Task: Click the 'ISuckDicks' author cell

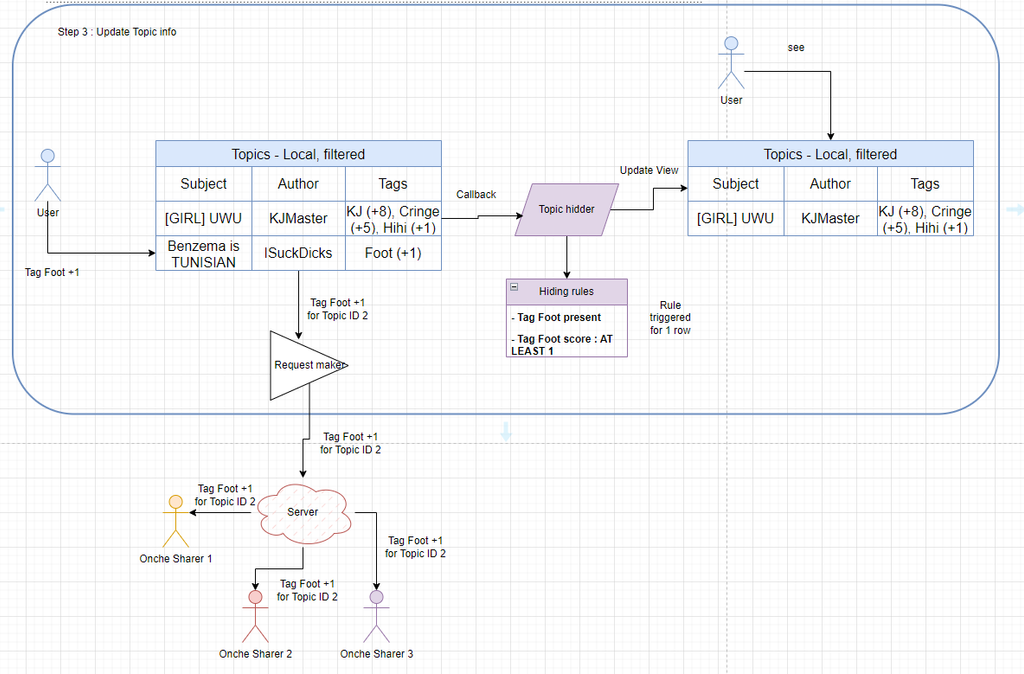Action: pyautogui.click(x=298, y=253)
